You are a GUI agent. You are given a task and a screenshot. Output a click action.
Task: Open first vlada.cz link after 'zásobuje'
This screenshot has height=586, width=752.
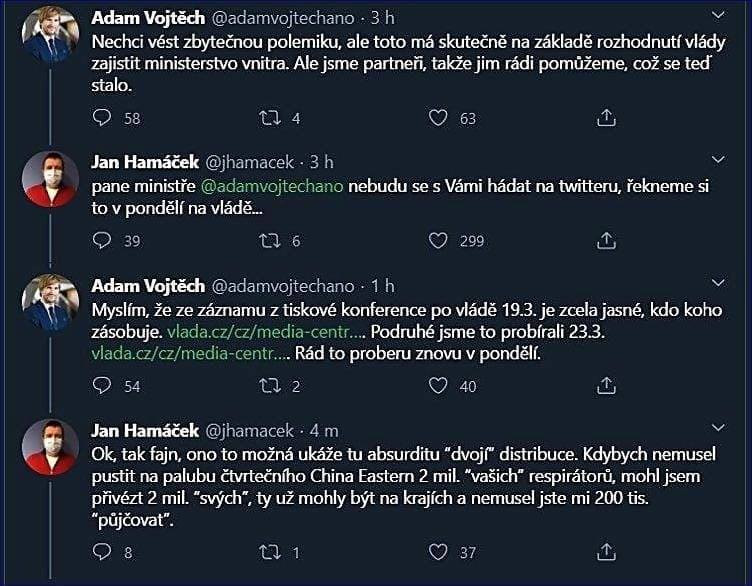(x=266, y=331)
